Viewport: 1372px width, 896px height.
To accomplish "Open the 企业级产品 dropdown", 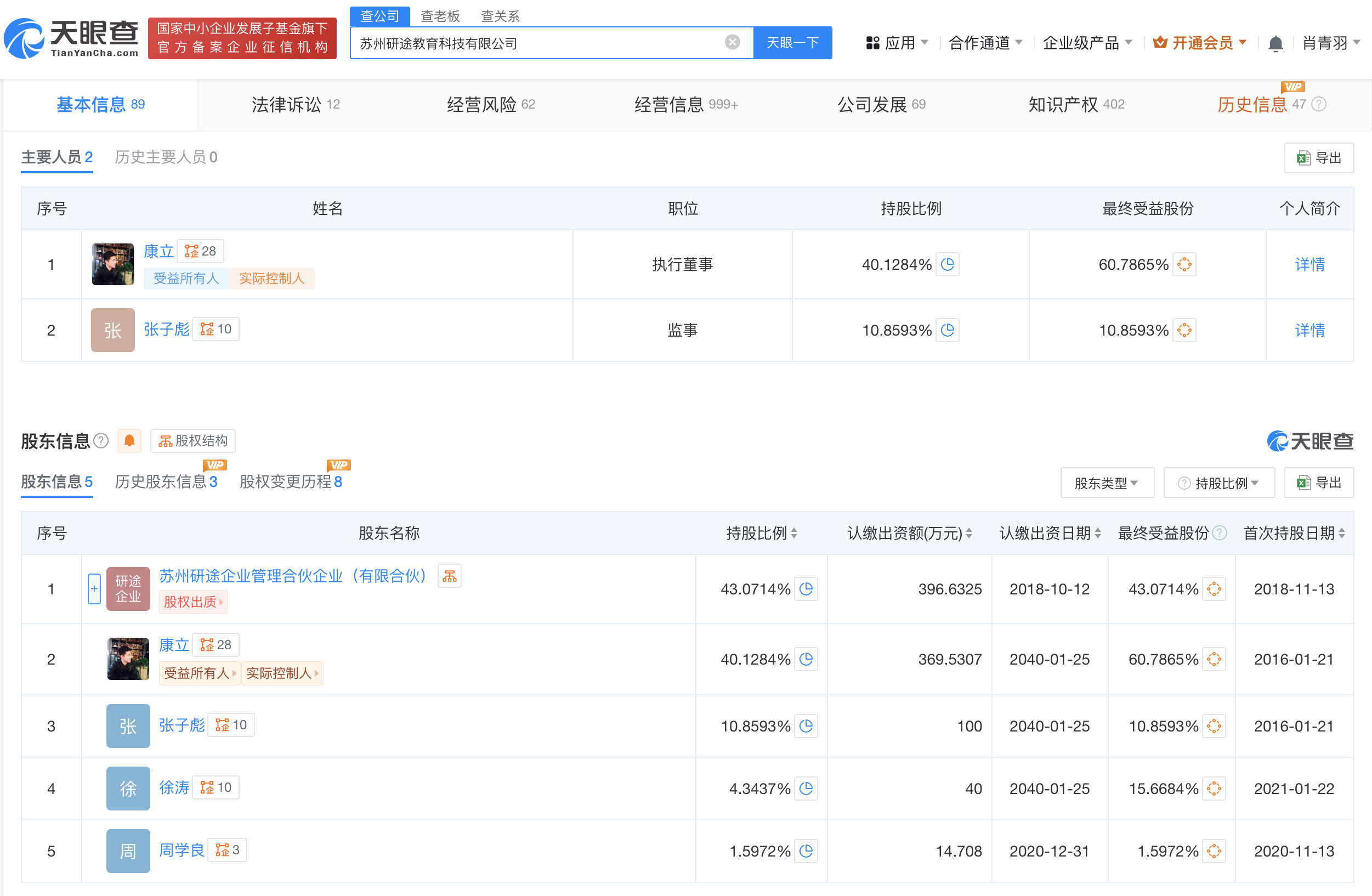I will [1087, 43].
